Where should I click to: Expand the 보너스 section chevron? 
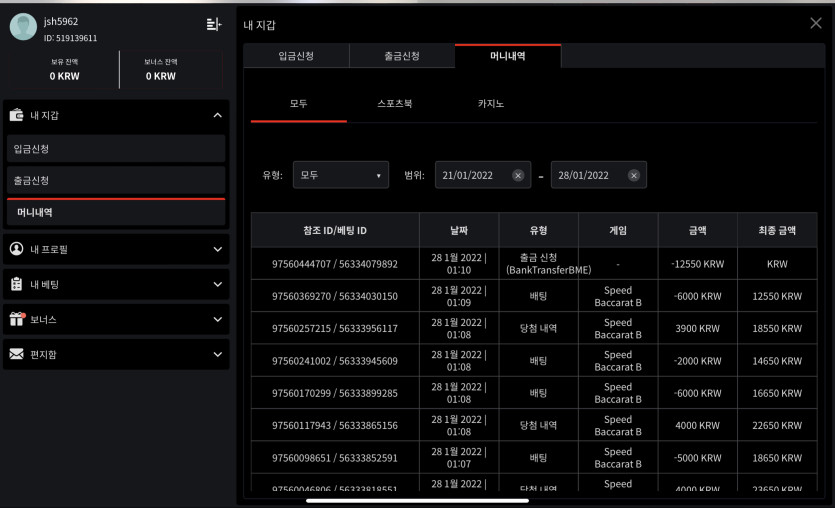click(x=217, y=319)
